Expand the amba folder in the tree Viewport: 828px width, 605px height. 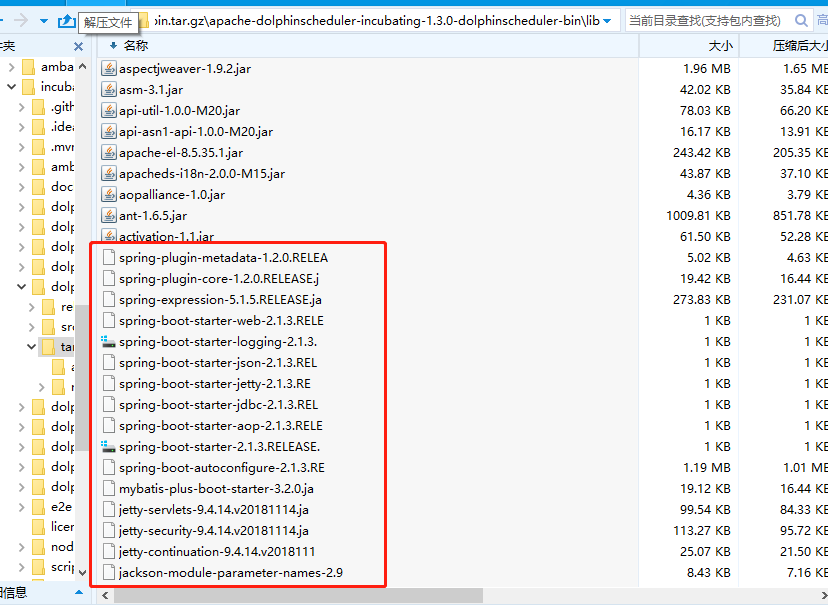pyautogui.click(x=12, y=67)
